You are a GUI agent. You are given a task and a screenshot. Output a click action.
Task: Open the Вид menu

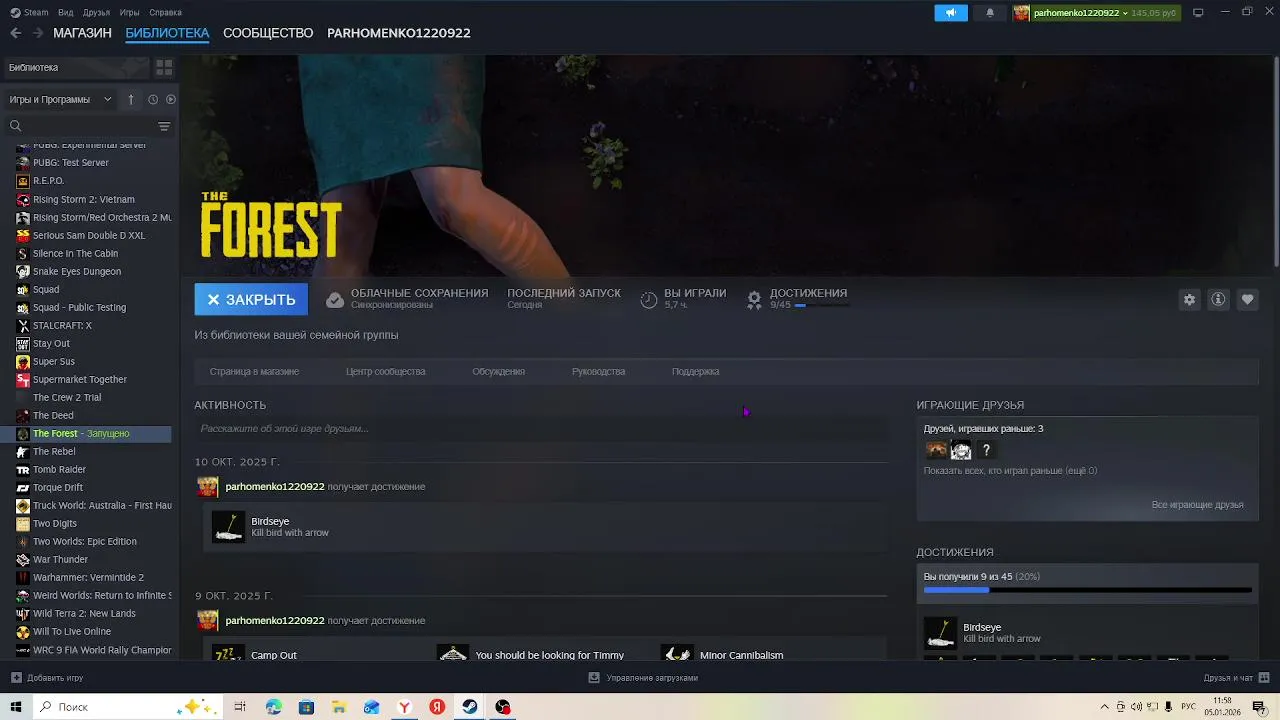(66, 12)
